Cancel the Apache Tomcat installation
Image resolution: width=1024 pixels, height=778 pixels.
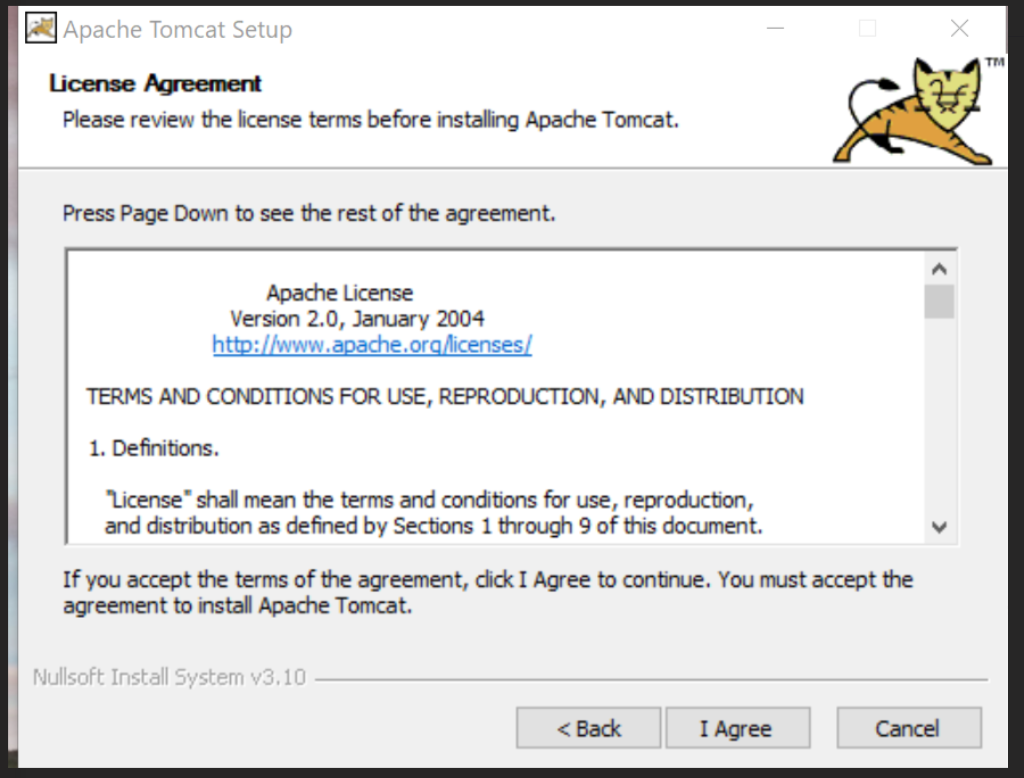pyautogui.click(x=907, y=728)
